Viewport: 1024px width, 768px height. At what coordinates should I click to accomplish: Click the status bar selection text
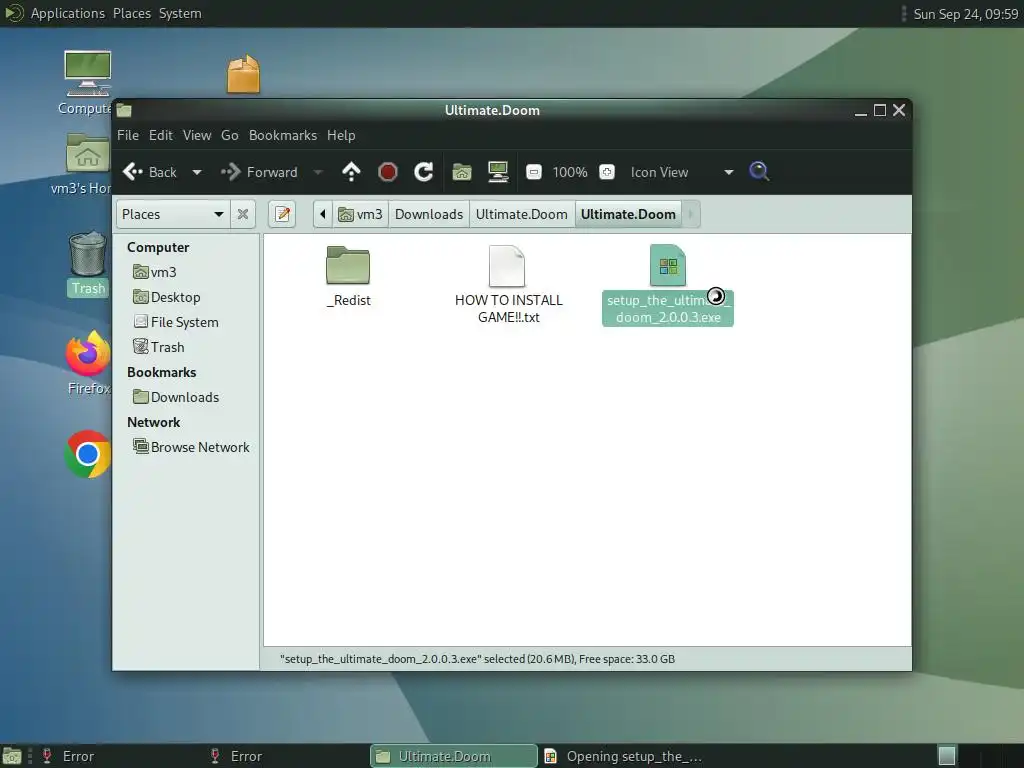[477, 659]
